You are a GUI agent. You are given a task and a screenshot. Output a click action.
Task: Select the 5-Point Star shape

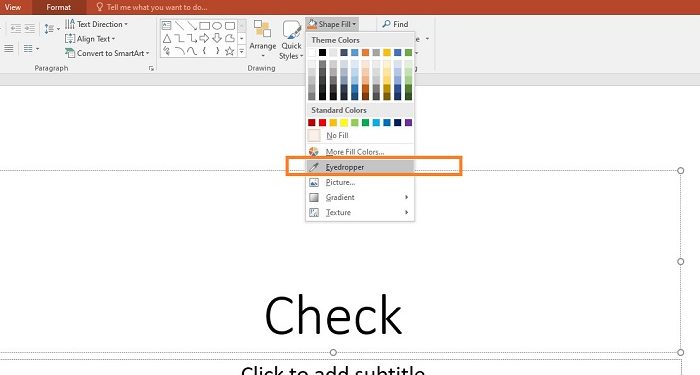229,51
